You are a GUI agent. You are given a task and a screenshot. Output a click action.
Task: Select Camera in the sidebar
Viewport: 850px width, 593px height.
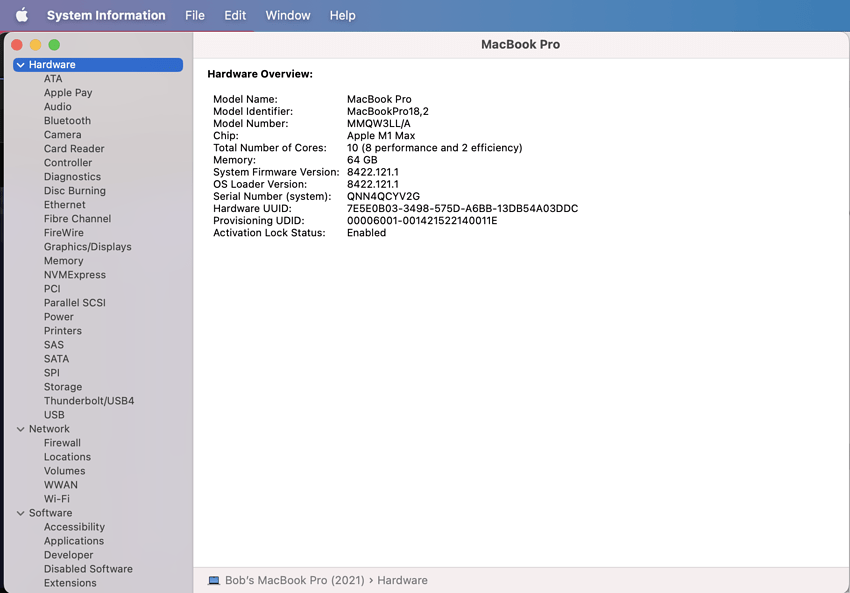pos(62,134)
